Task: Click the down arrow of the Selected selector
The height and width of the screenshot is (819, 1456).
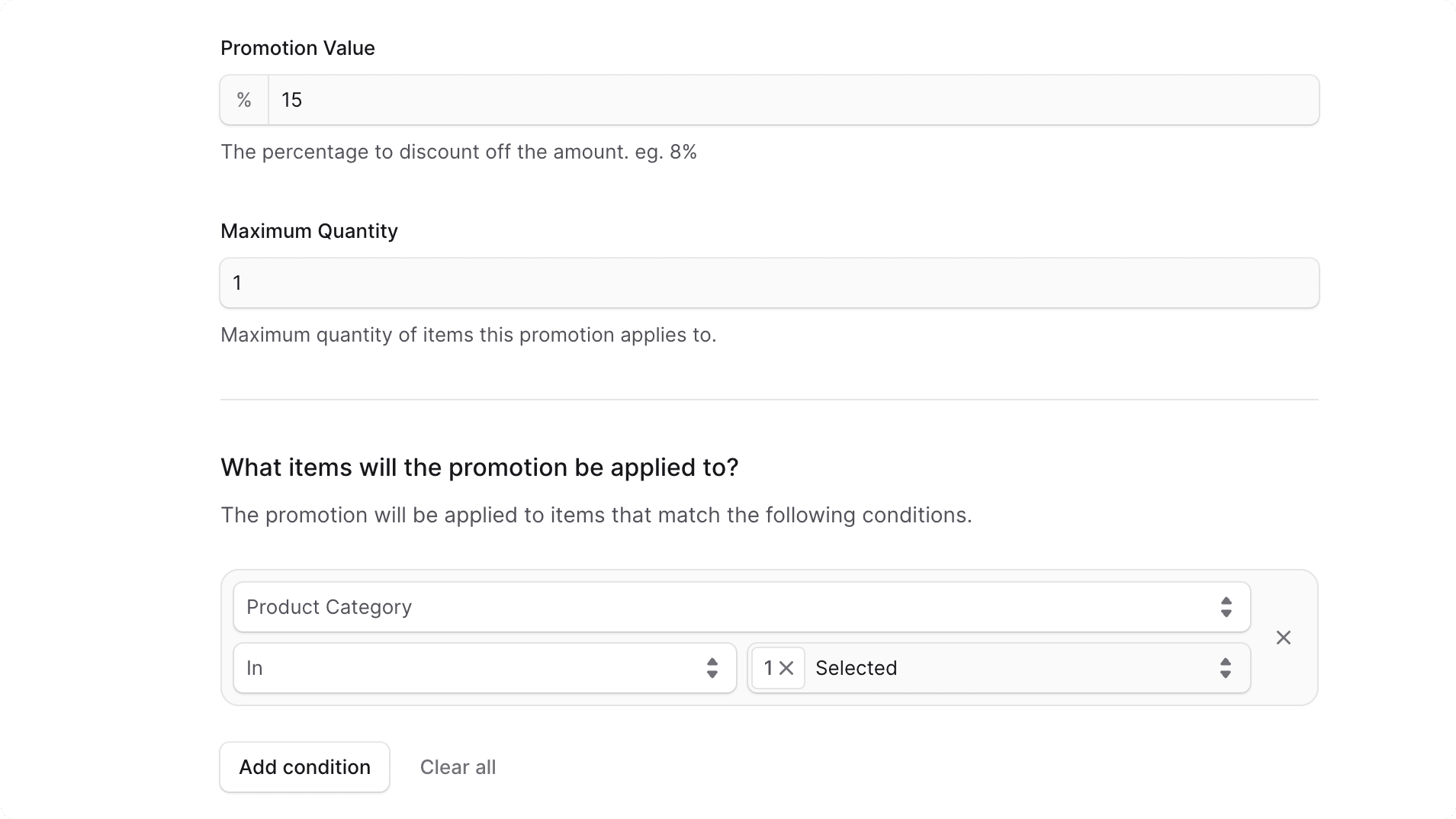Action: 1226,674
